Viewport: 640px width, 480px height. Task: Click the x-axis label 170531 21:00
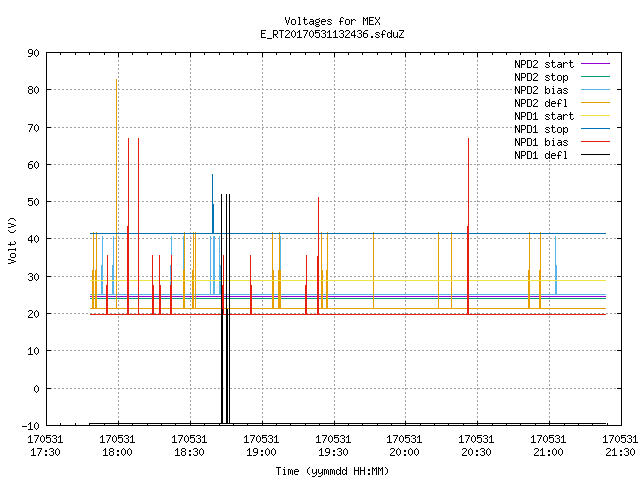coord(548,446)
